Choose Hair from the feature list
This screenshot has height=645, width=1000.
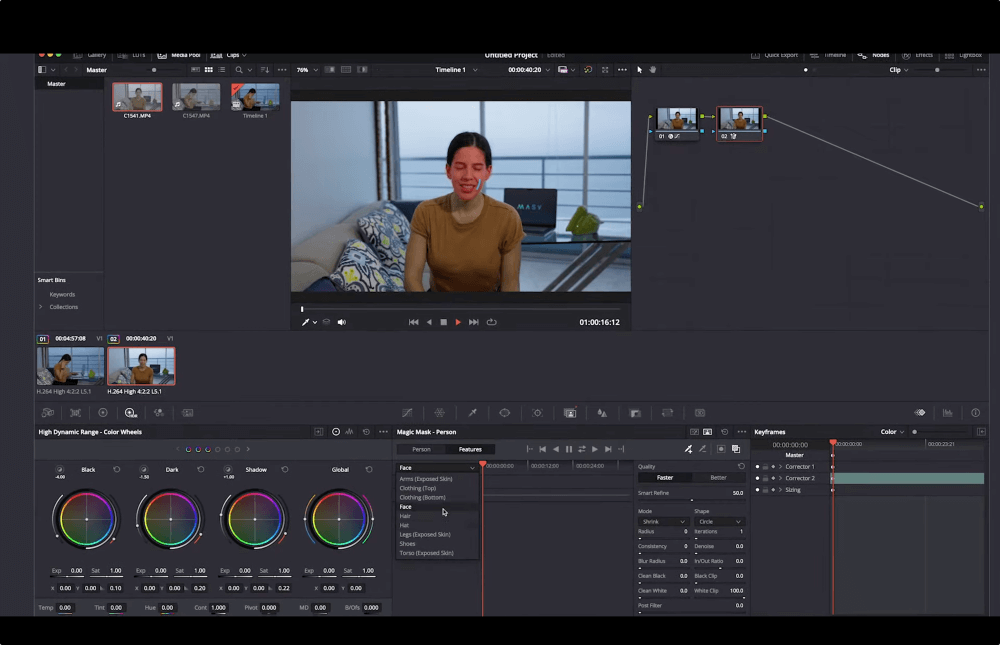437,516
